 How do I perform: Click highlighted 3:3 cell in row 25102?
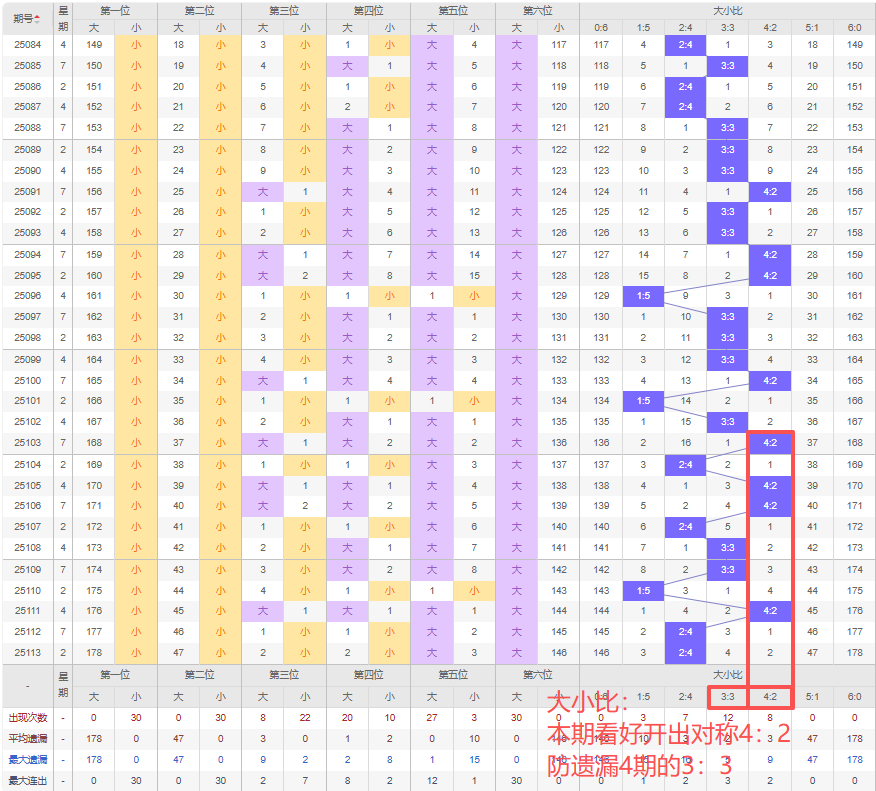(x=727, y=422)
